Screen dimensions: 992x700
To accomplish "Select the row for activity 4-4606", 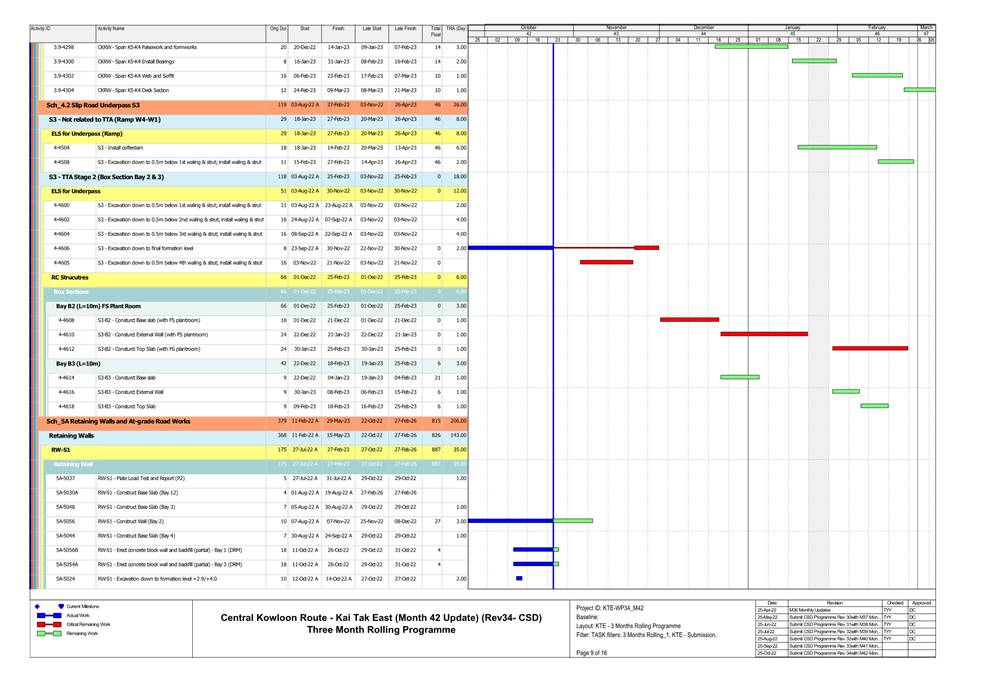I will [180, 248].
